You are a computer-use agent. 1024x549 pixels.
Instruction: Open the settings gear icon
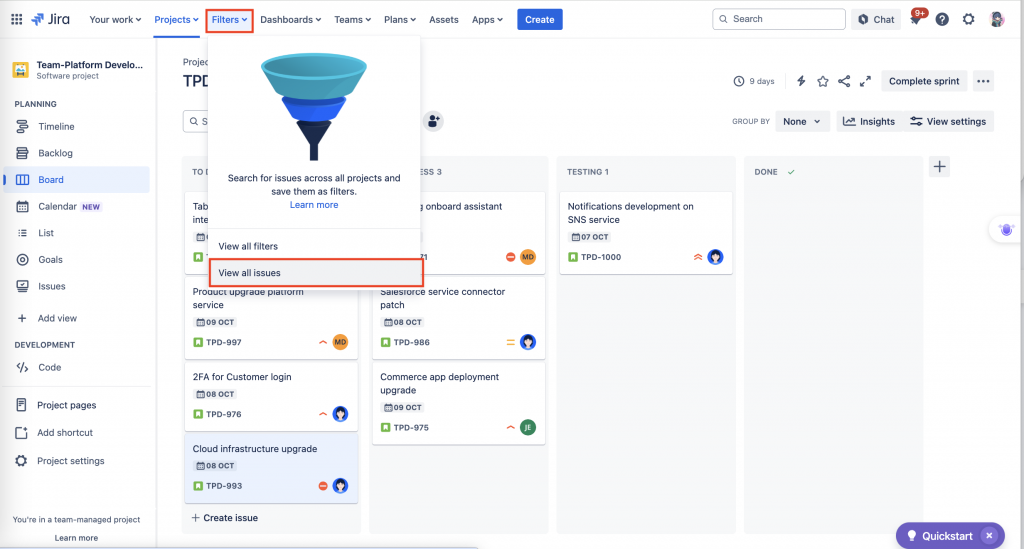tap(968, 20)
